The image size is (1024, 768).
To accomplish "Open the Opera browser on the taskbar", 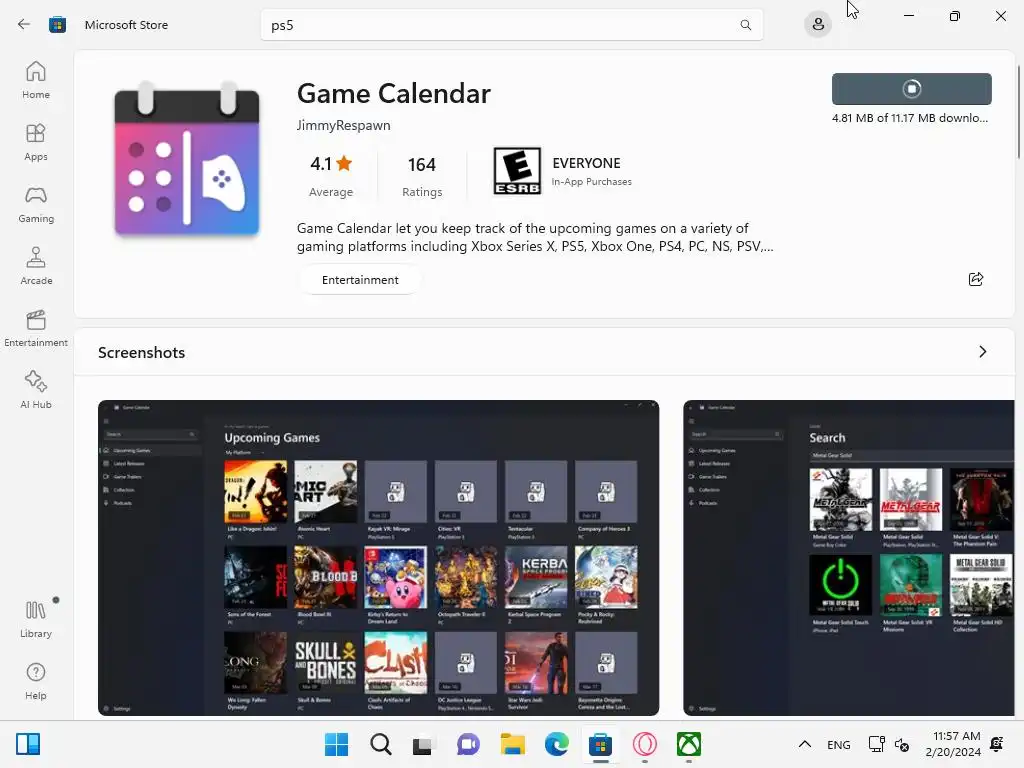I will tap(645, 744).
